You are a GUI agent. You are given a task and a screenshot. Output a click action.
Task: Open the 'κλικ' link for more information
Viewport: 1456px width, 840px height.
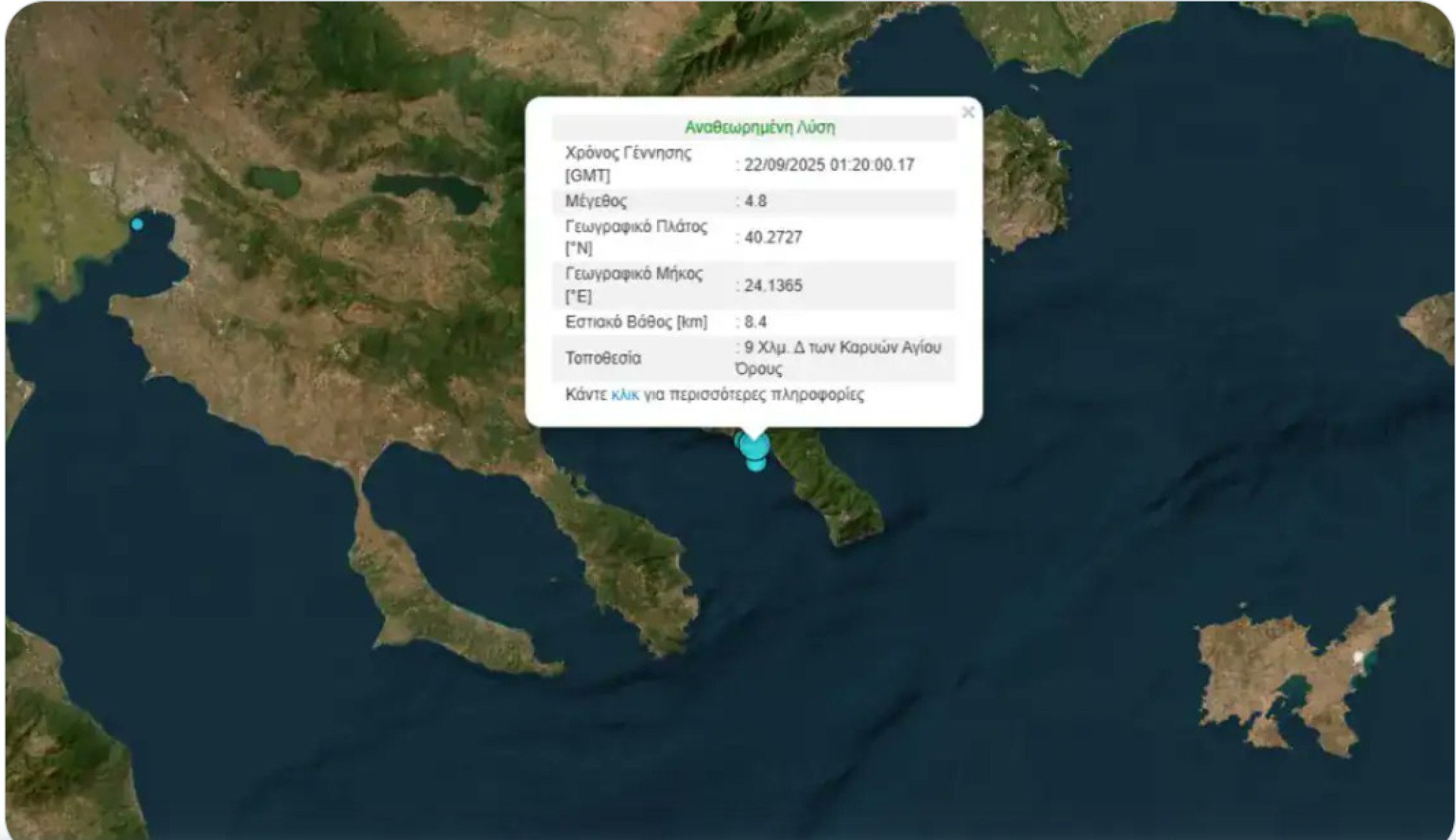[x=624, y=395]
